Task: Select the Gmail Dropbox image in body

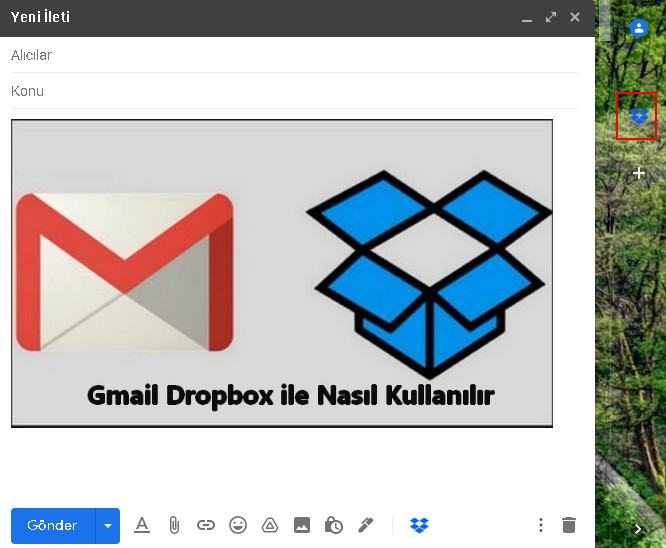Action: [282, 273]
